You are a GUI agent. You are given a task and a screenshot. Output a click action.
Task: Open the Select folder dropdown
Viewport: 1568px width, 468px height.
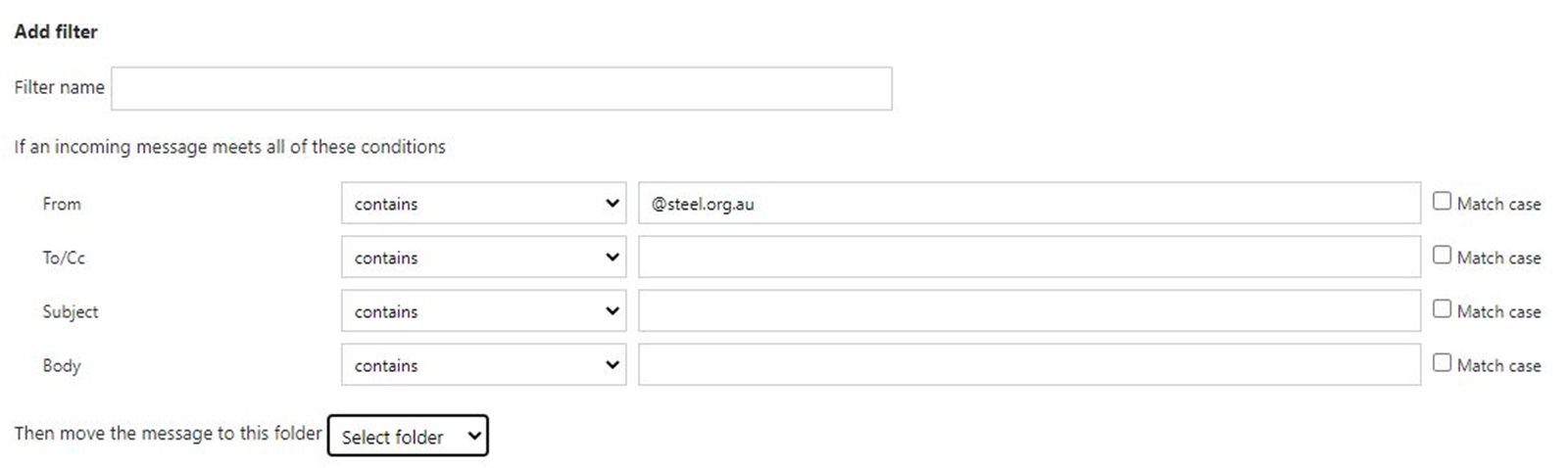(408, 437)
